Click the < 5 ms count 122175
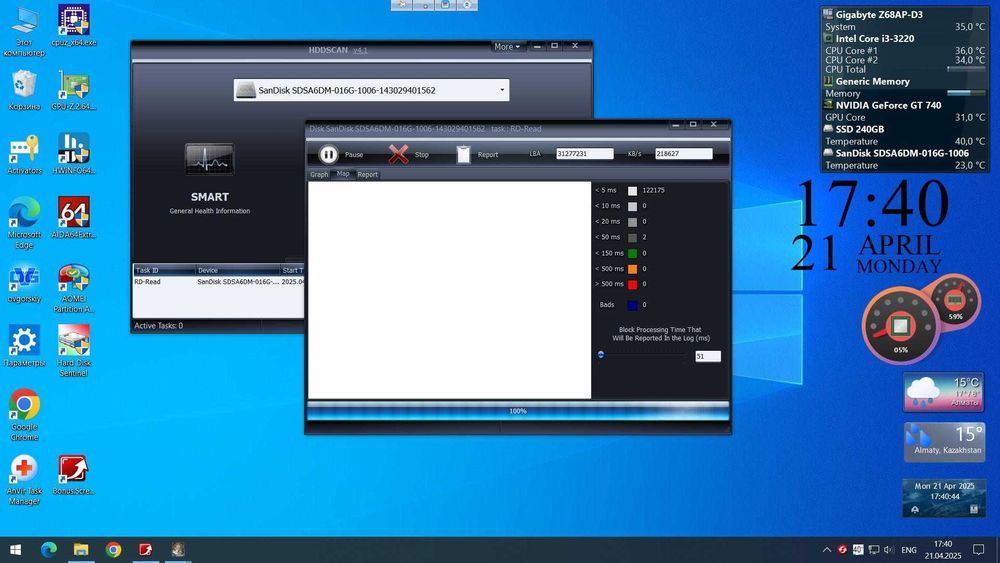This screenshot has width=1000, height=563. 653,190
